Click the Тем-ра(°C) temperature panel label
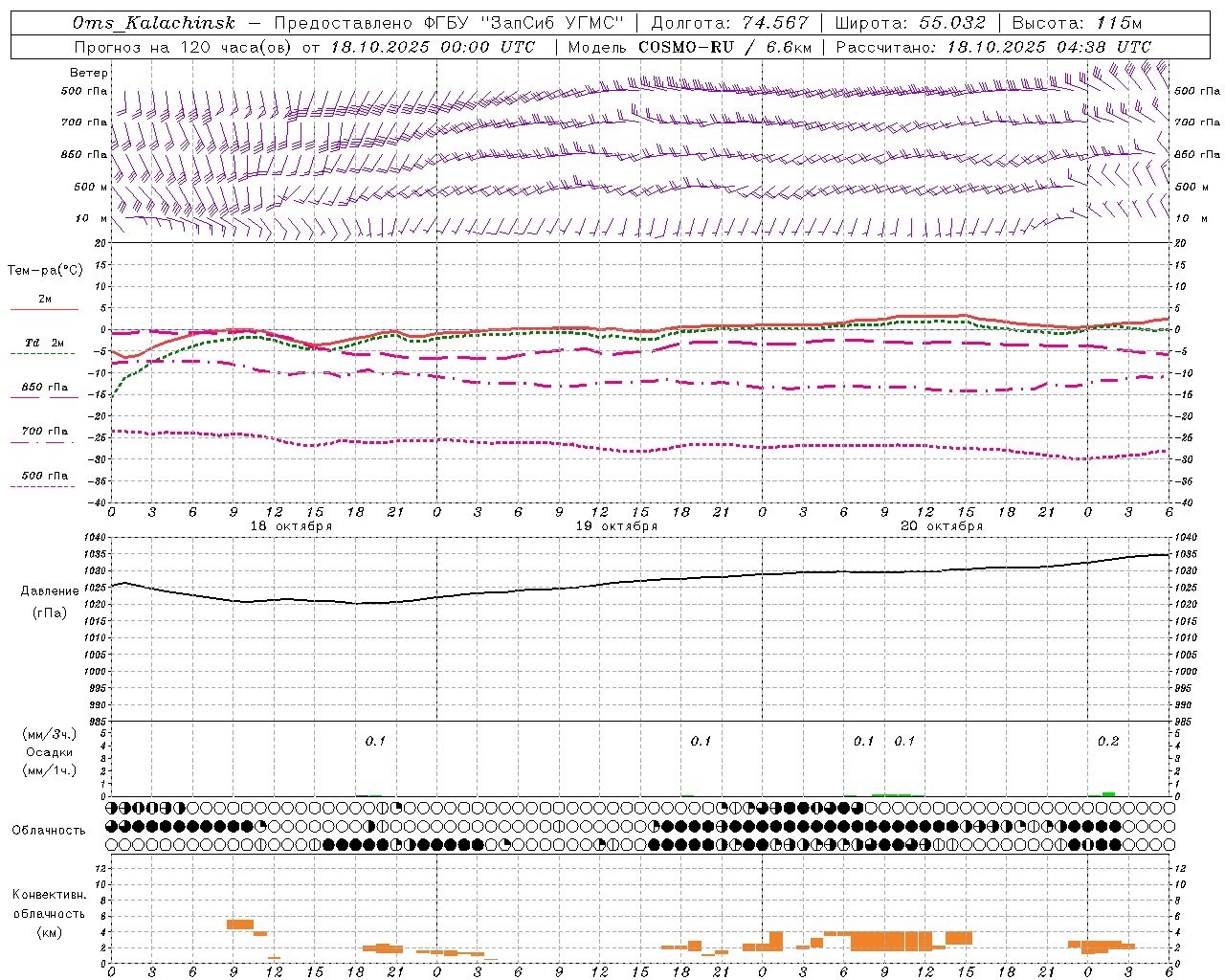 (45, 271)
